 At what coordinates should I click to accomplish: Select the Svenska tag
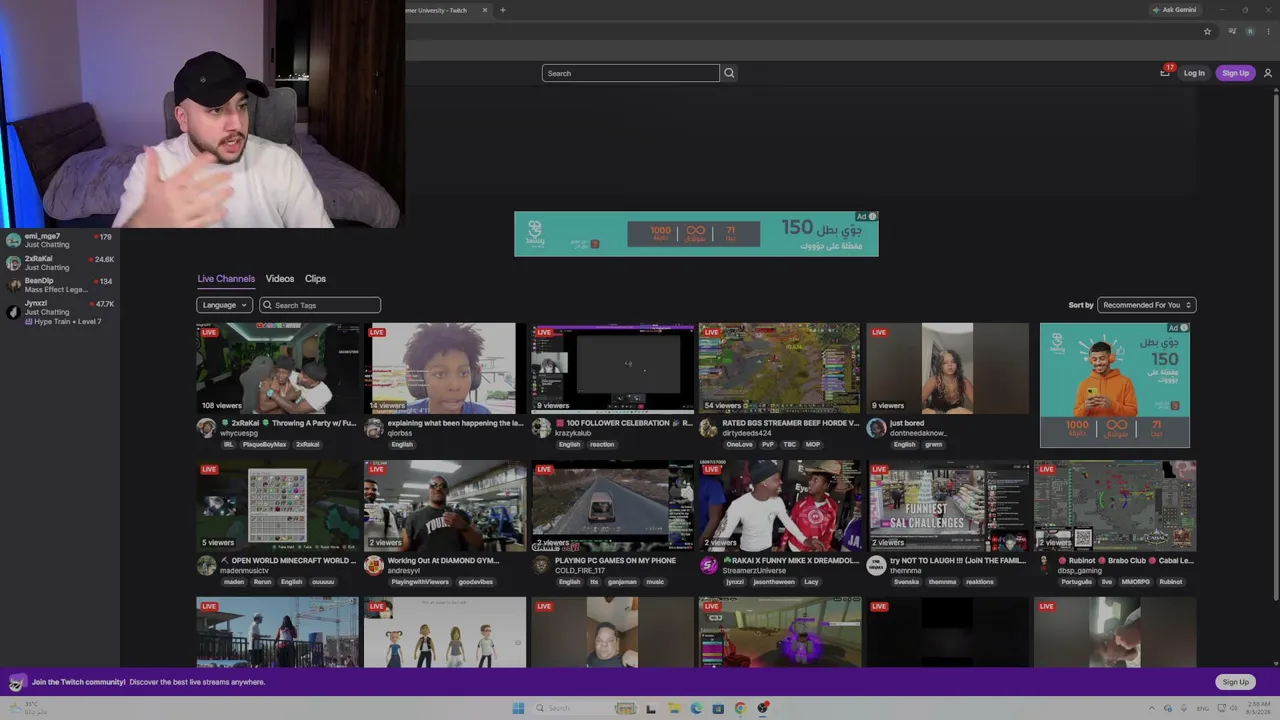(906, 582)
